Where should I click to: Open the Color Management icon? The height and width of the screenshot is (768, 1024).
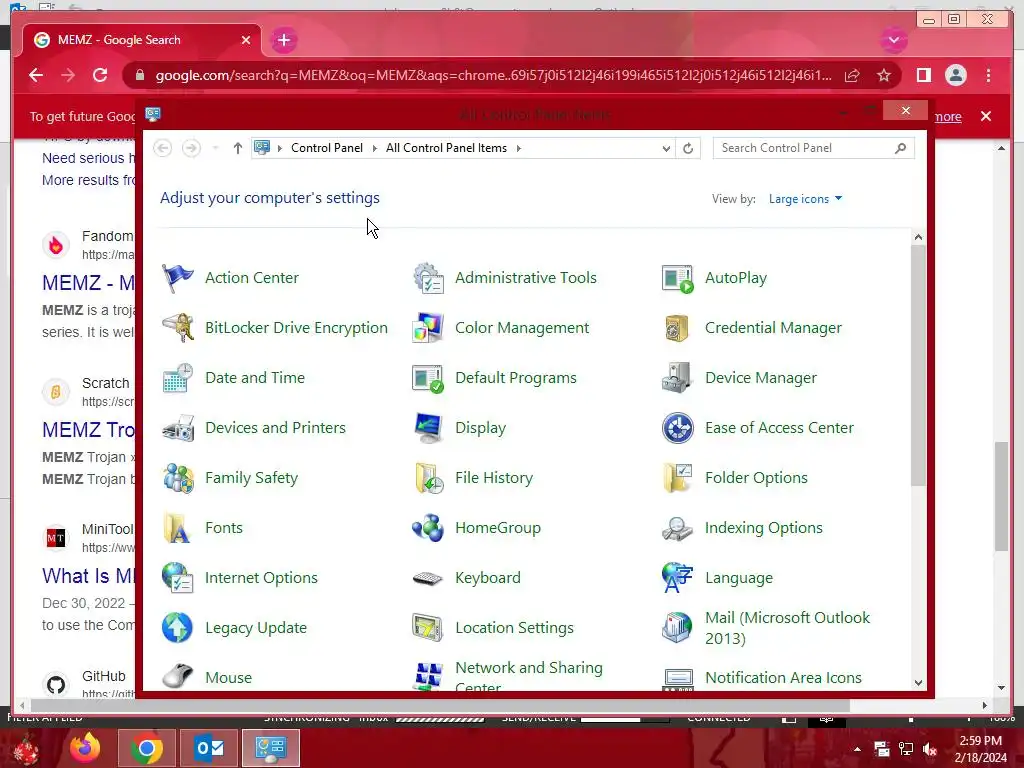(428, 328)
